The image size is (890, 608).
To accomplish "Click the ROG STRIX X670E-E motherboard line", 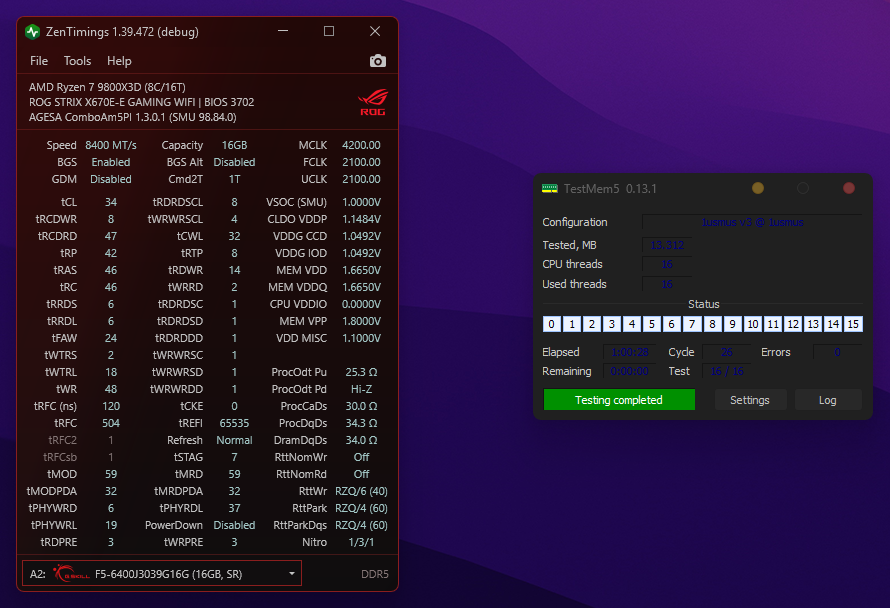I will point(141,102).
